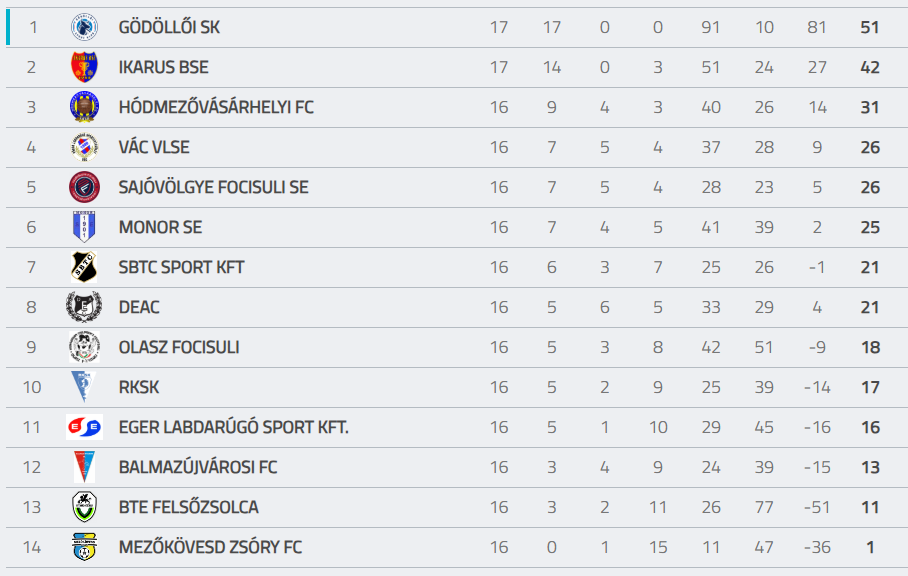
Task: Click the MEZŐKÖVESD ZSÓRY FC team name
Action: (210, 547)
